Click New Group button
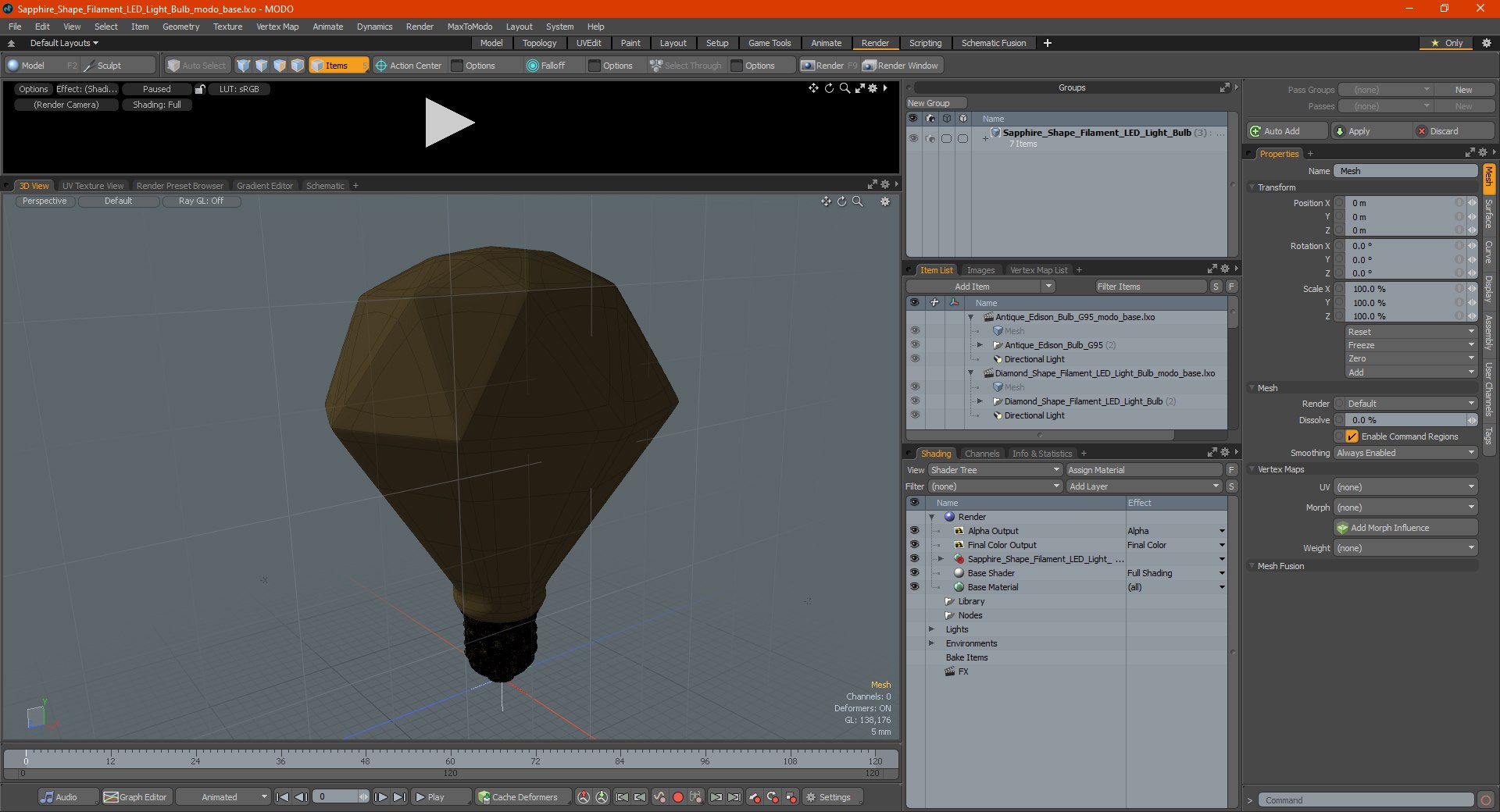This screenshot has width=1500, height=812. point(936,103)
